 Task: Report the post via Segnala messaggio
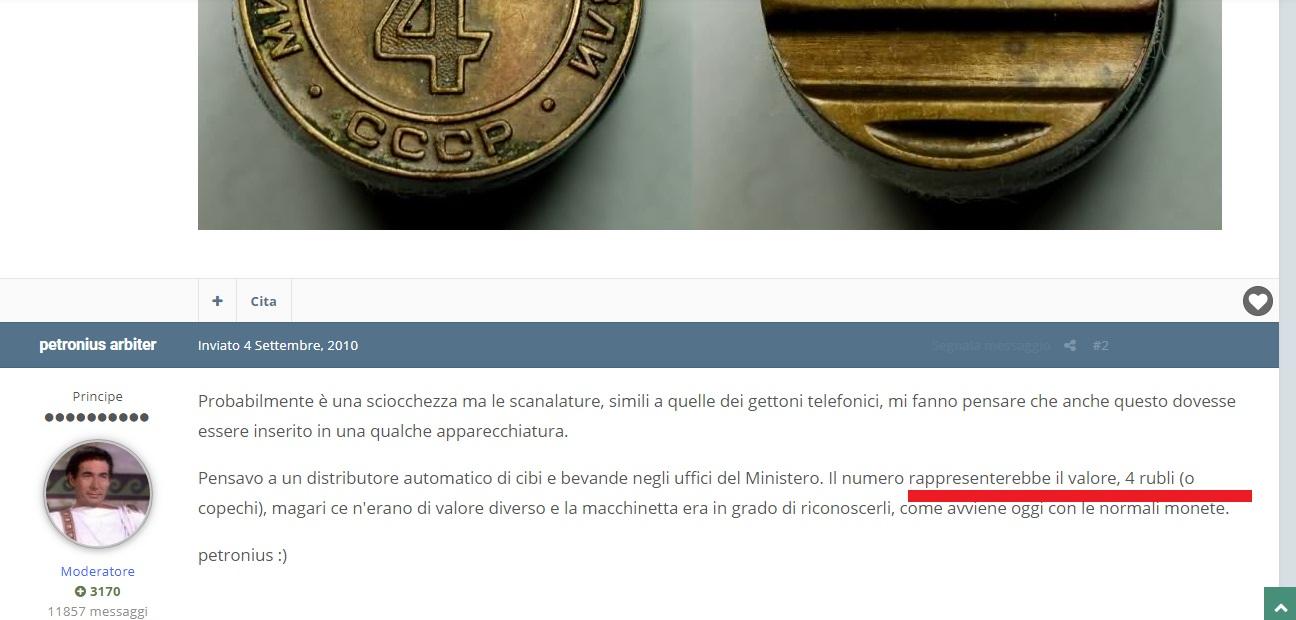click(x=991, y=345)
